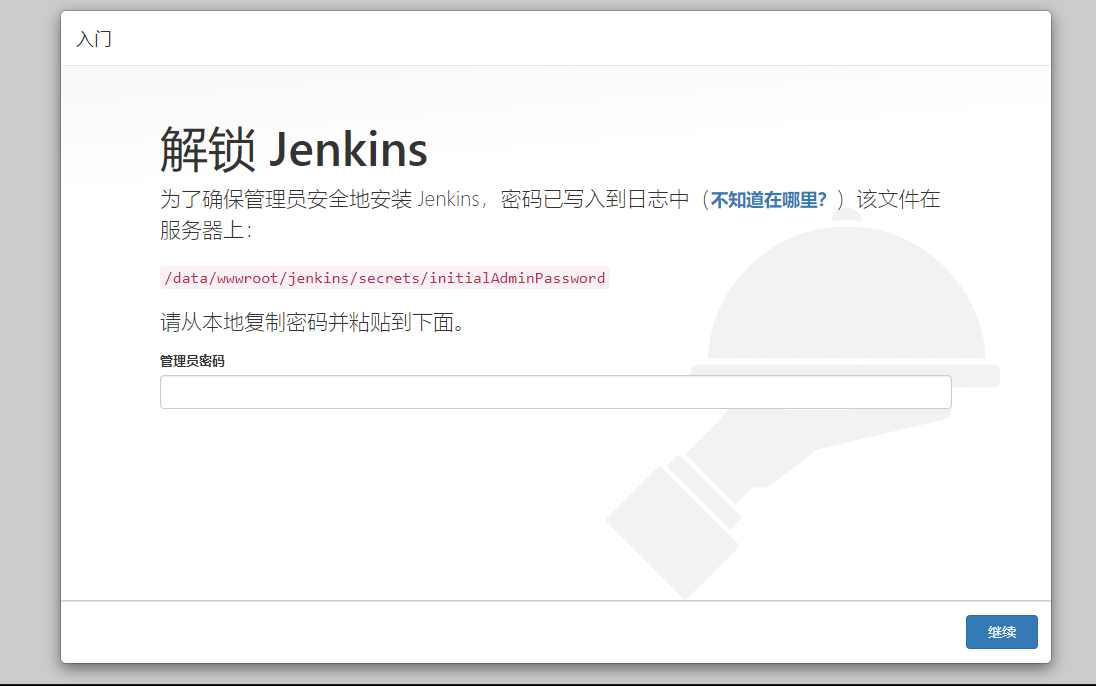Viewport: 1096px width, 686px height.
Task: Click the 服务器上 text line
Action: click(205, 230)
